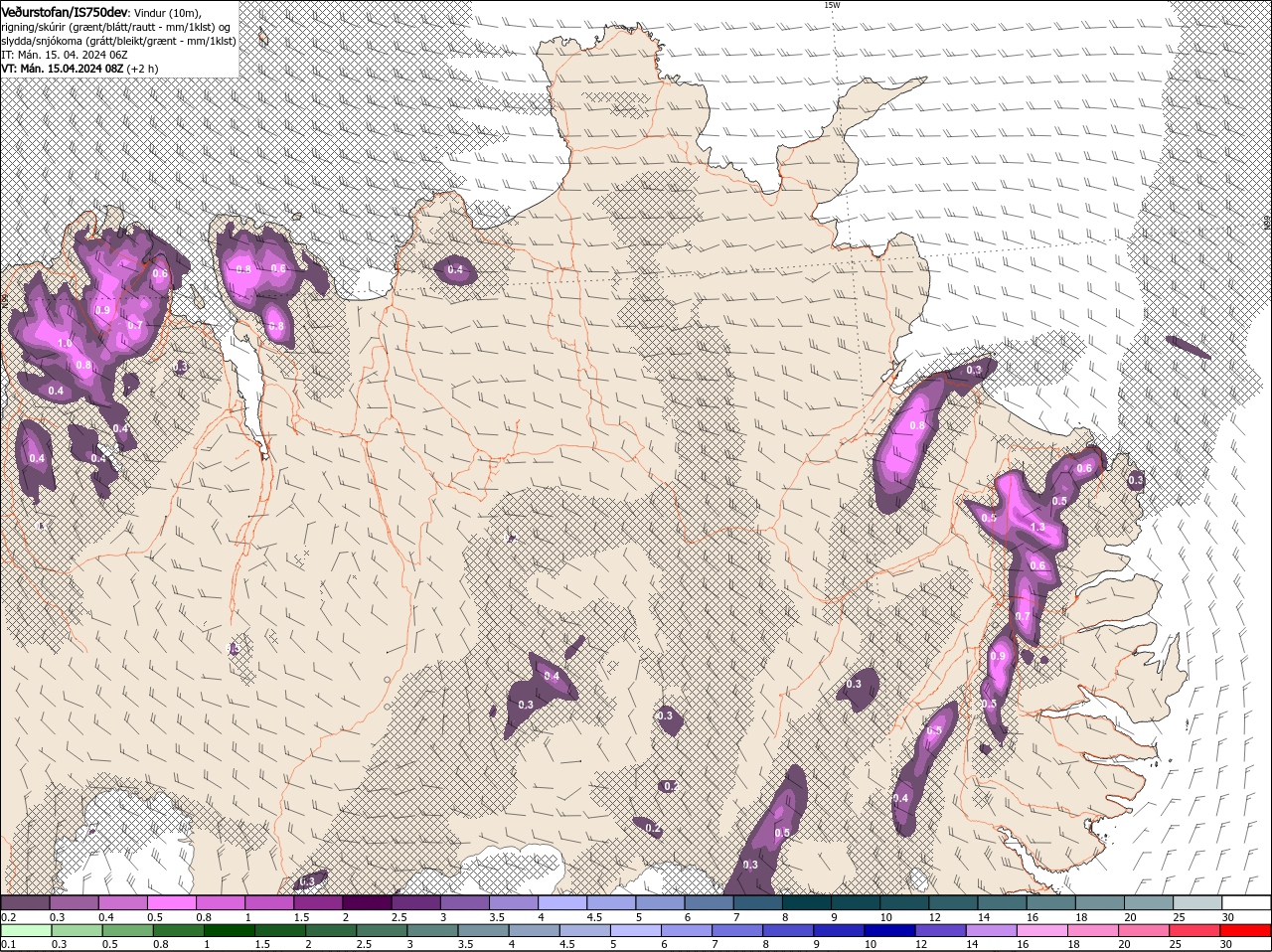Click the '15W' longitude label at top

click(x=831, y=5)
